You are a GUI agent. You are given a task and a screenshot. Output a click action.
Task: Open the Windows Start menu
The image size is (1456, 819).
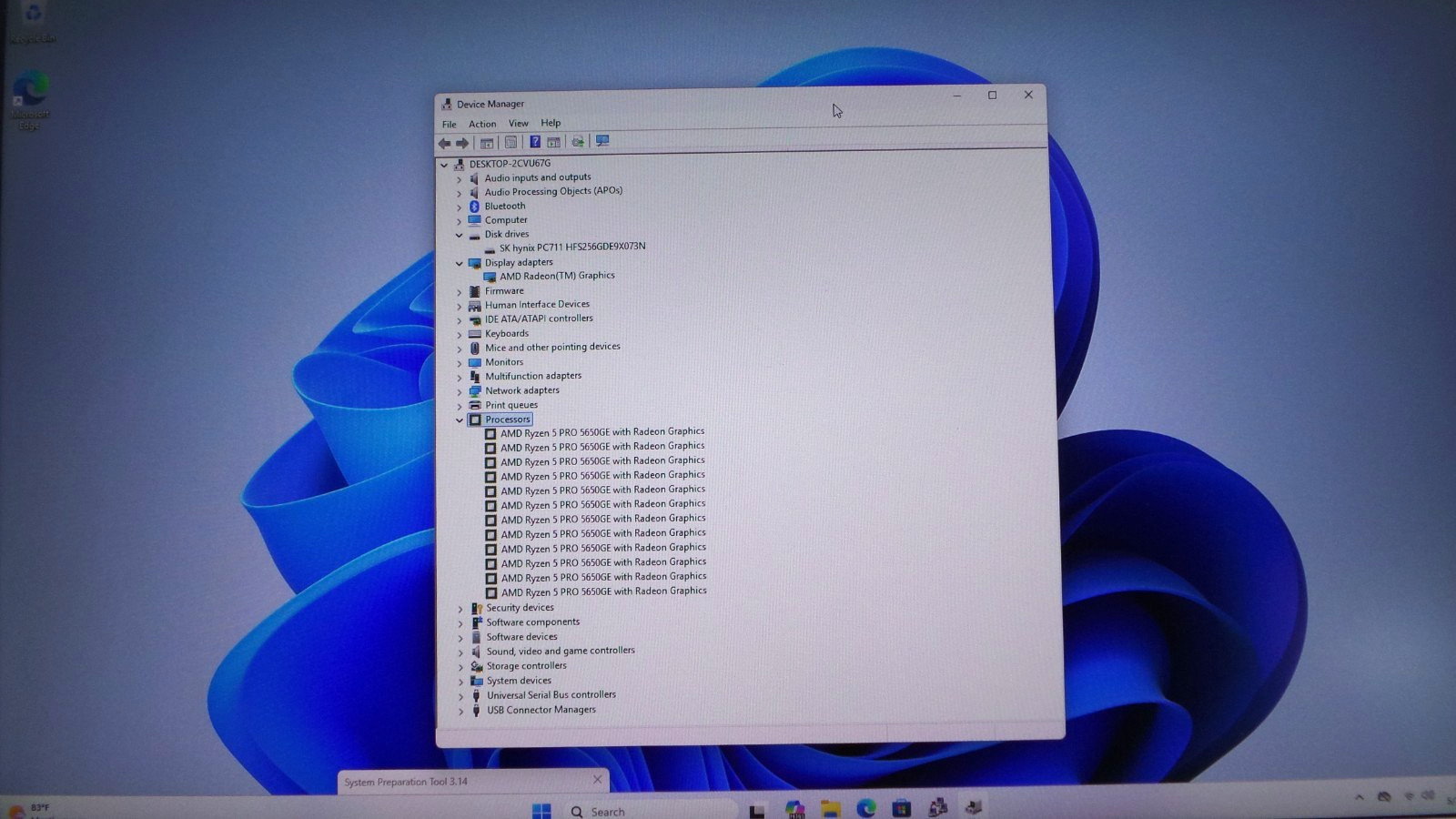pyautogui.click(x=541, y=811)
